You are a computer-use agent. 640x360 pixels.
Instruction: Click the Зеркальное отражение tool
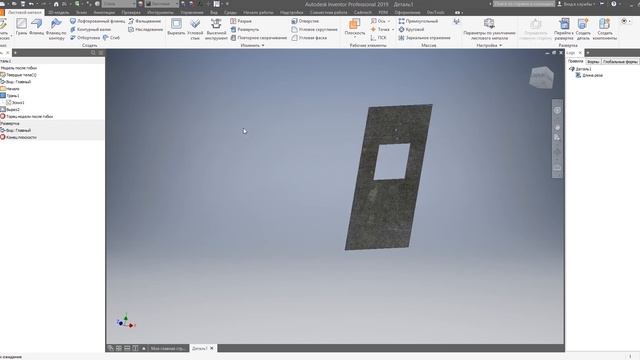point(424,38)
